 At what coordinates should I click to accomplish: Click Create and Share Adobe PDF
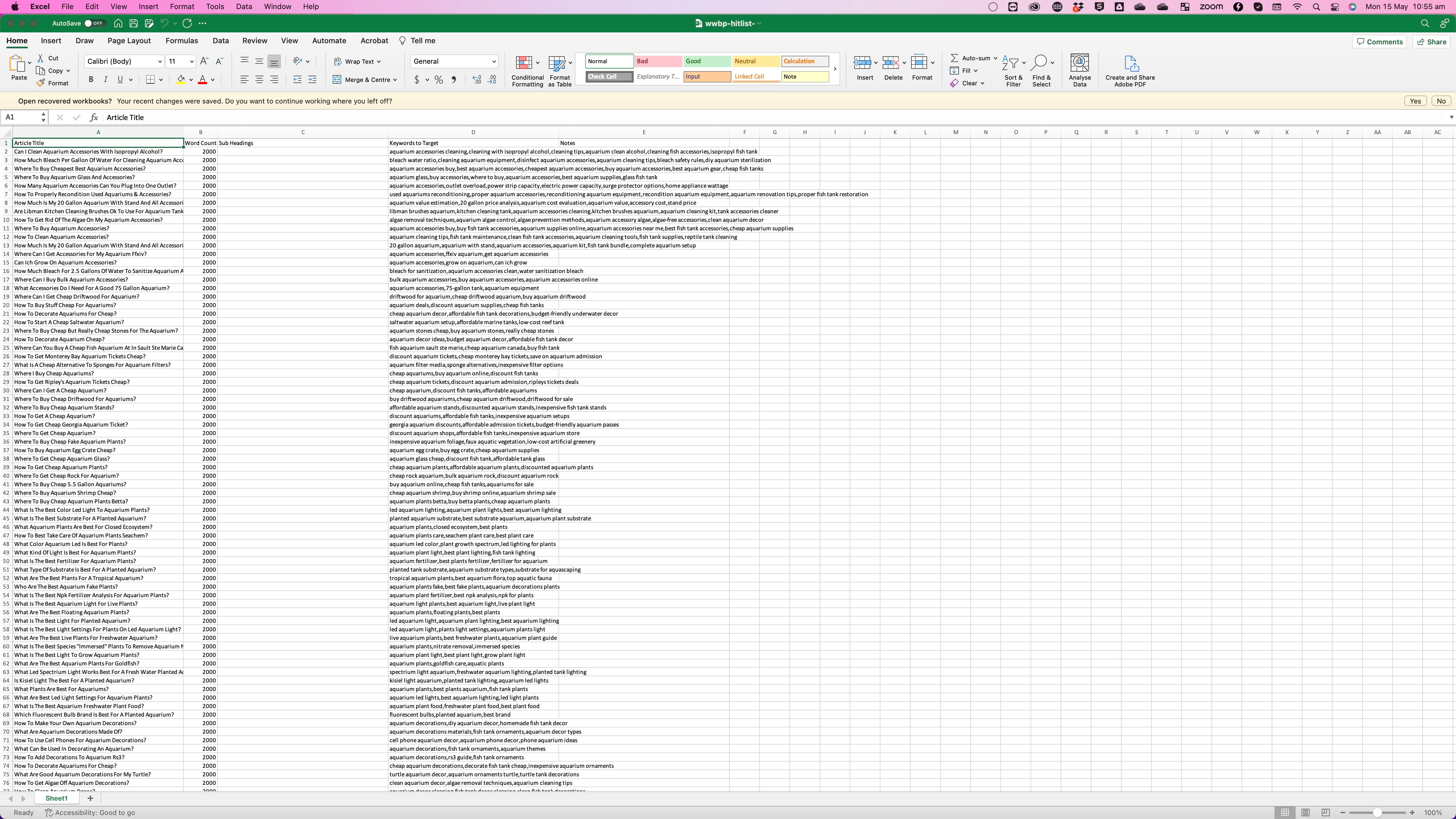point(1130,71)
